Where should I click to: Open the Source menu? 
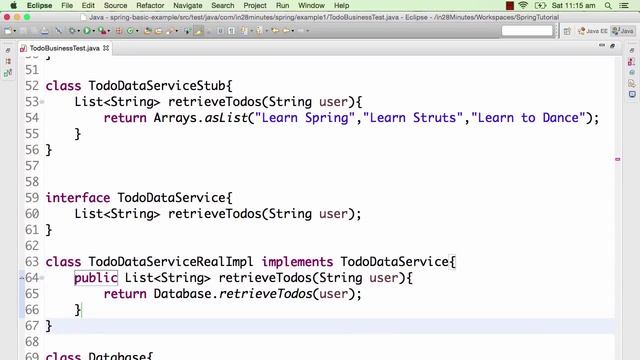coord(115,6)
